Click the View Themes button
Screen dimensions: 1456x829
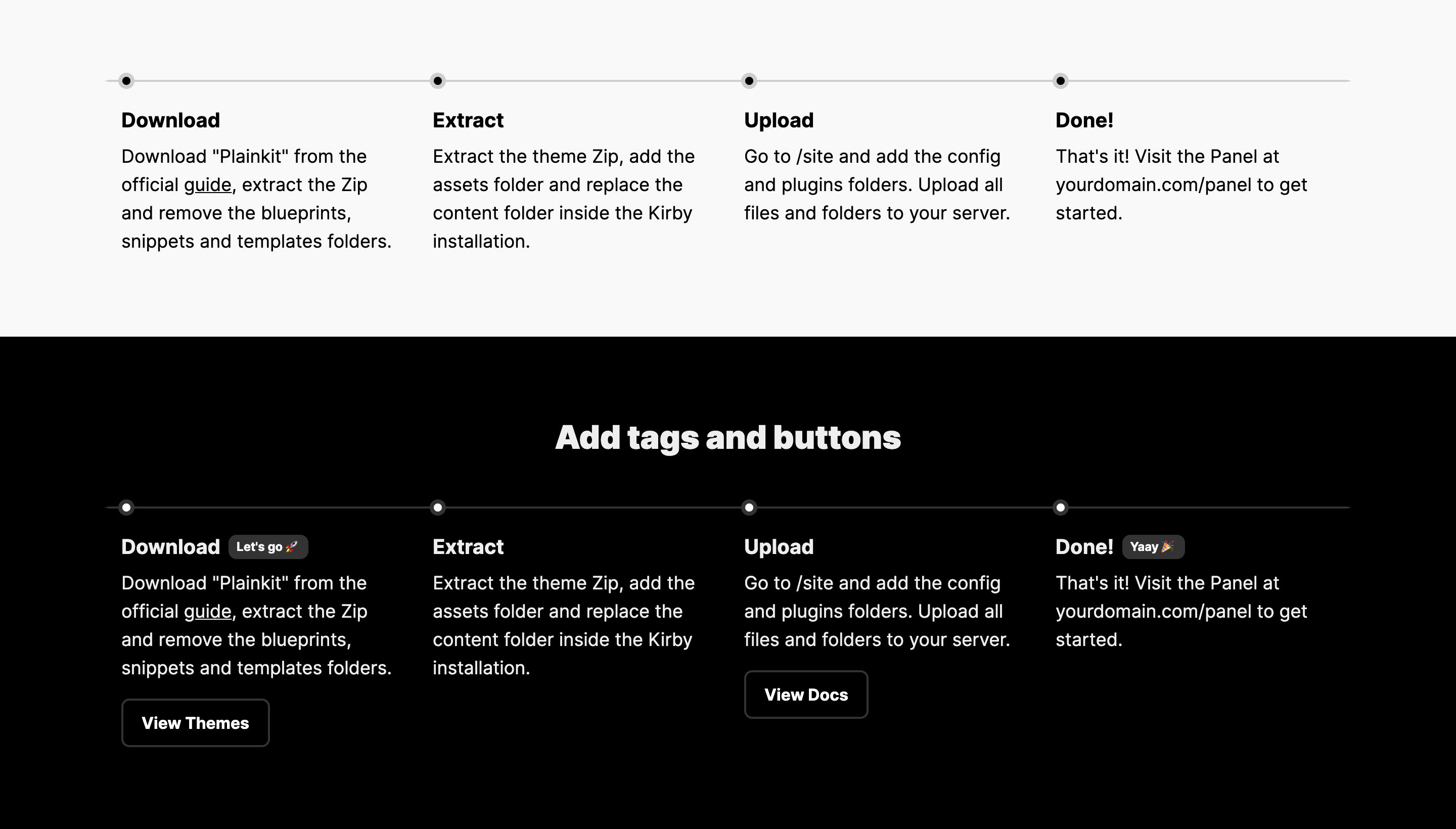point(195,722)
